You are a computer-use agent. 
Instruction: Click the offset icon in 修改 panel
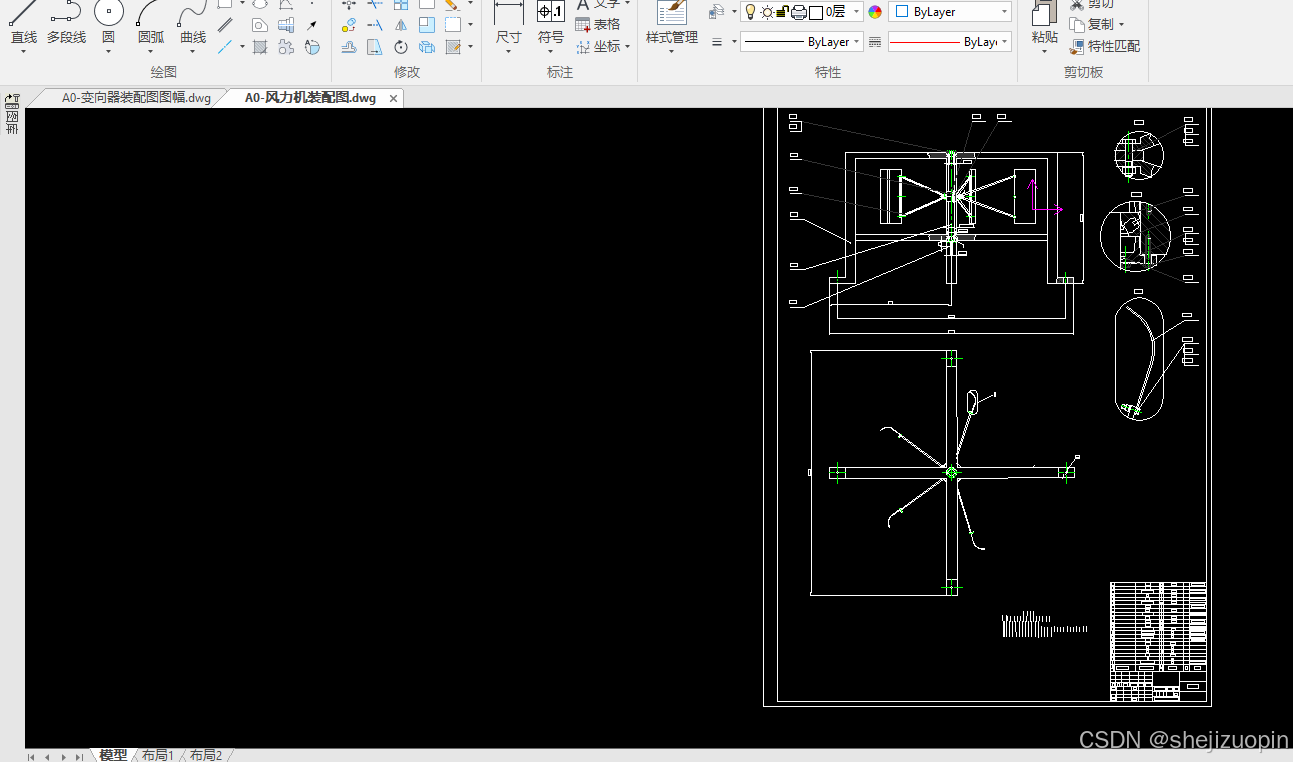[349, 47]
